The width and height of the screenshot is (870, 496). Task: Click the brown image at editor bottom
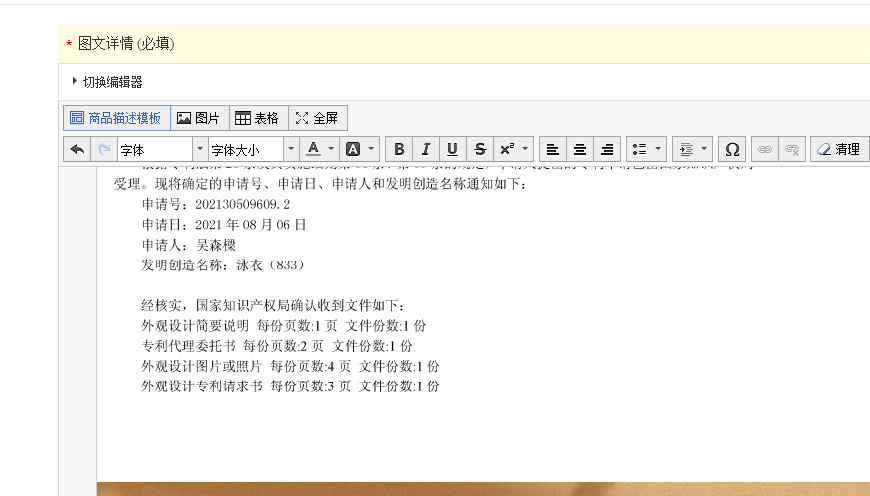(x=483, y=489)
